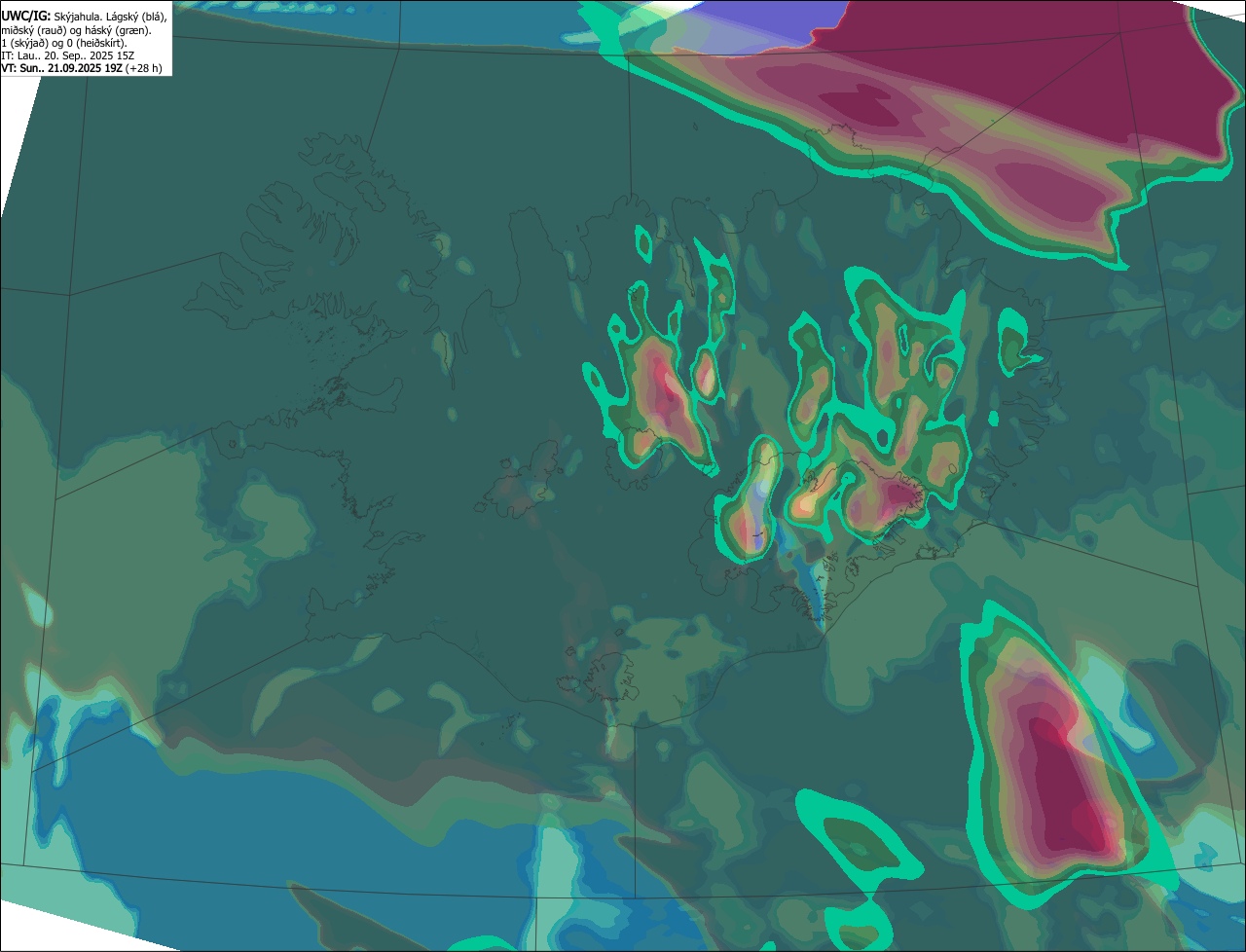1246x952 pixels.
Task: Click 'Lágský (blá)' in the legend
Action: click(135, 18)
